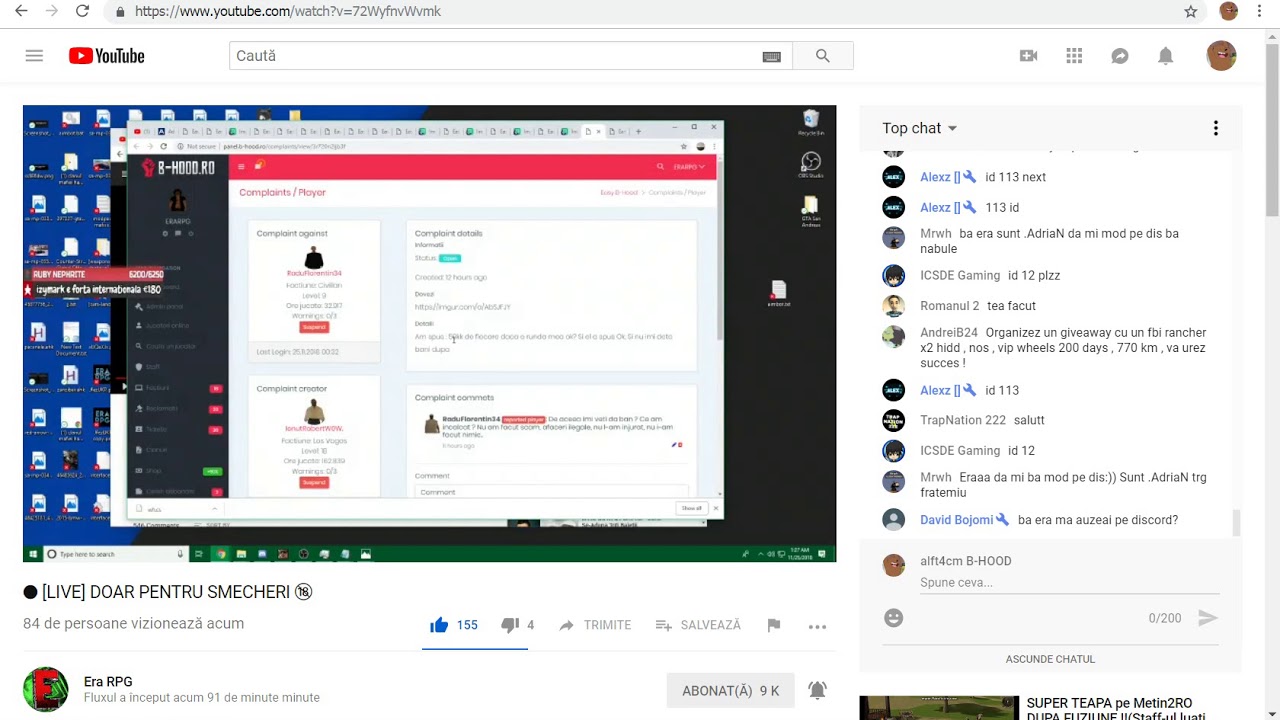Reload the current page
This screenshot has width=1280, height=720.
click(x=83, y=12)
